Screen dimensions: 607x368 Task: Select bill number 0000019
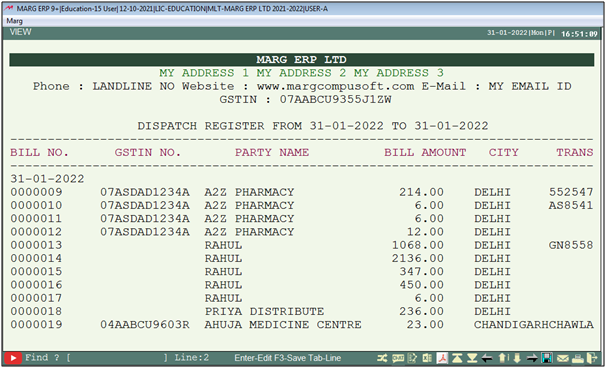pos(36,325)
